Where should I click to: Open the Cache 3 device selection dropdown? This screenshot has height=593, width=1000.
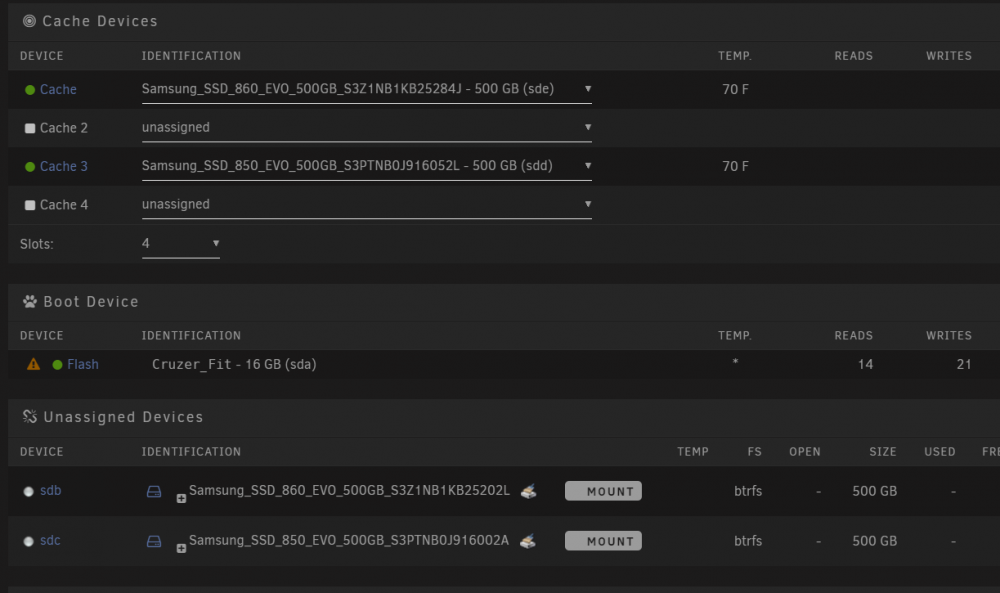[367, 166]
